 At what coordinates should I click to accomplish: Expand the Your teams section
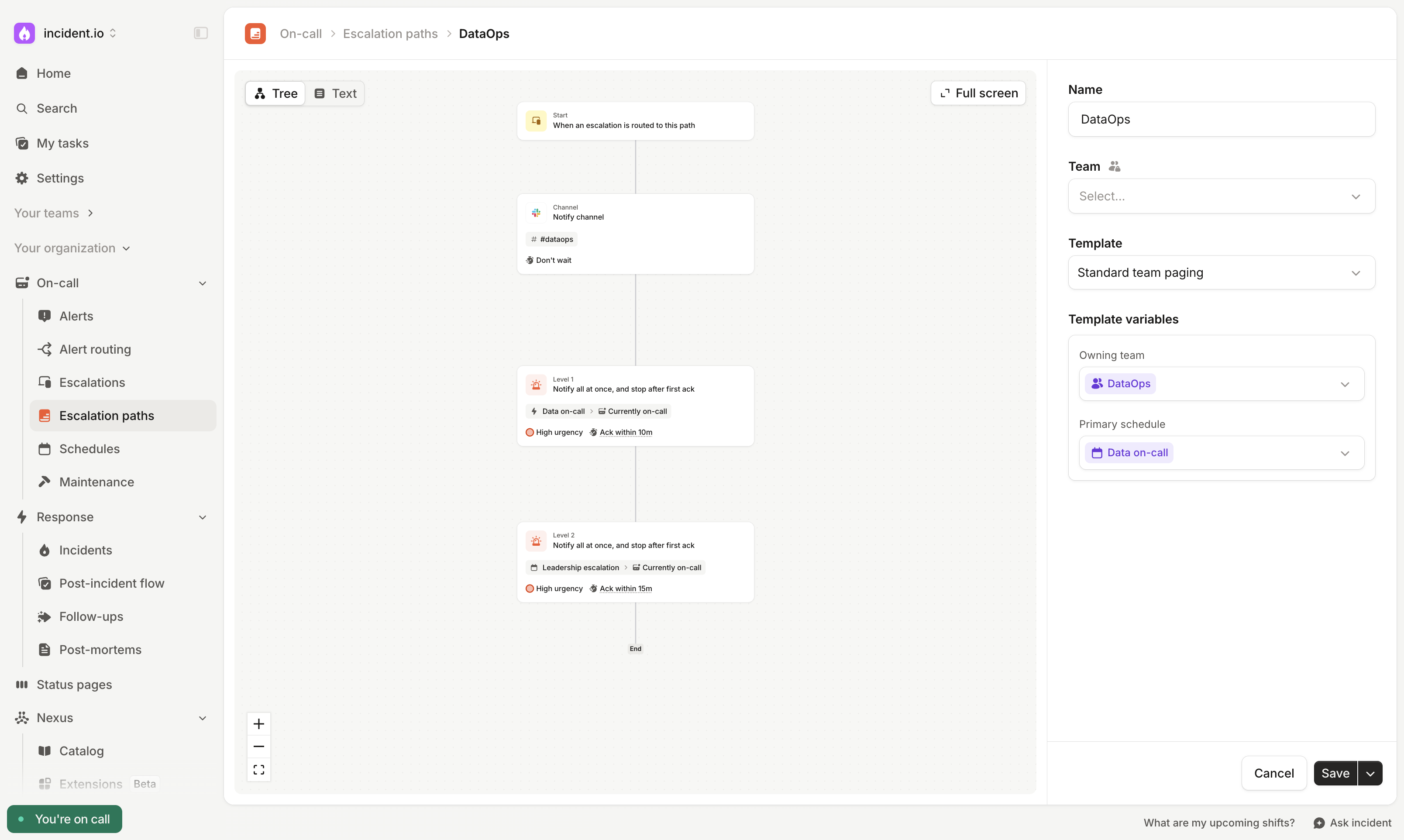coord(54,213)
